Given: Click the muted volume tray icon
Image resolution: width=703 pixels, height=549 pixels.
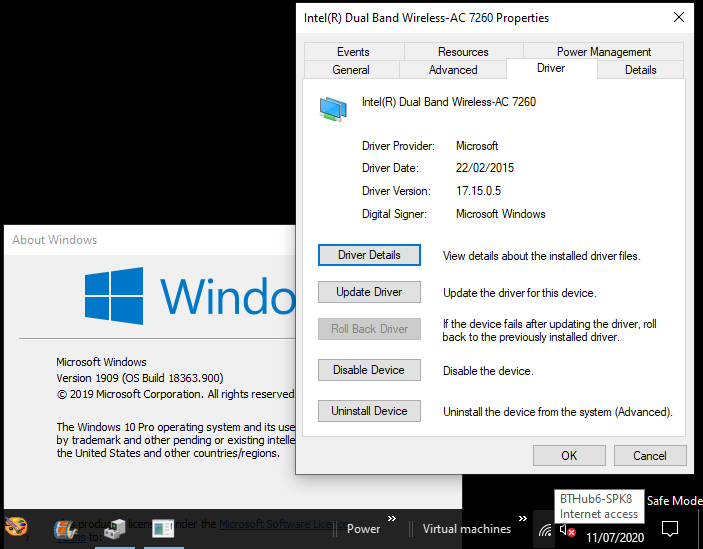Looking at the screenshot, I should pyautogui.click(x=567, y=531).
